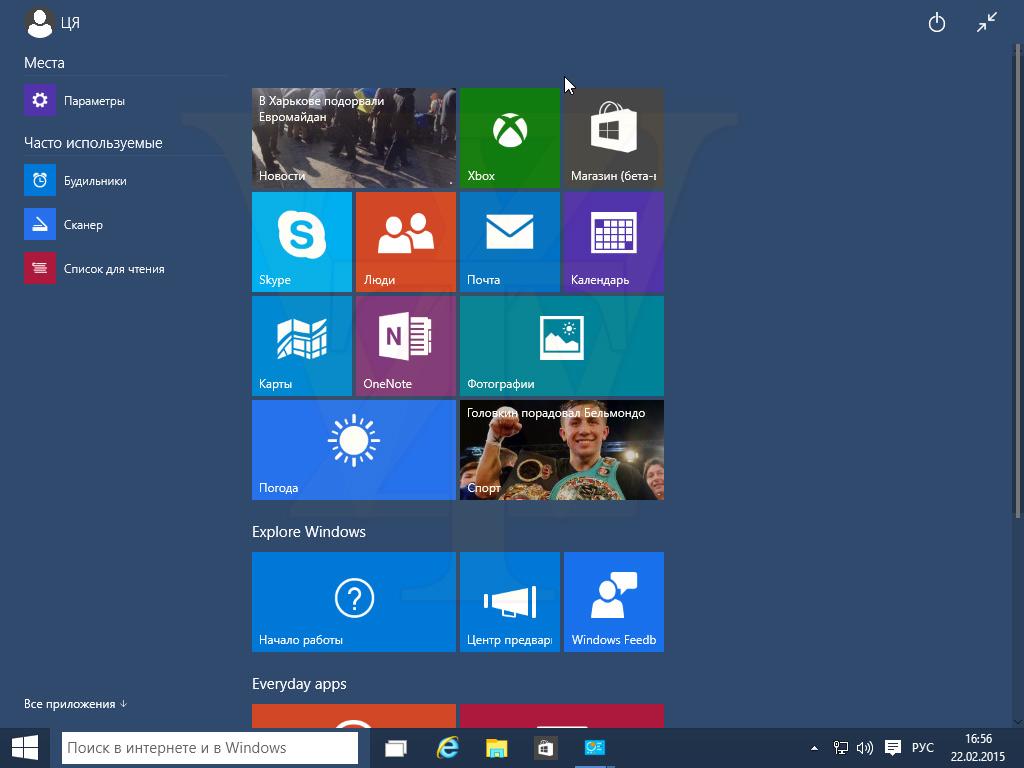Open the Почта mail tile

[x=509, y=242]
